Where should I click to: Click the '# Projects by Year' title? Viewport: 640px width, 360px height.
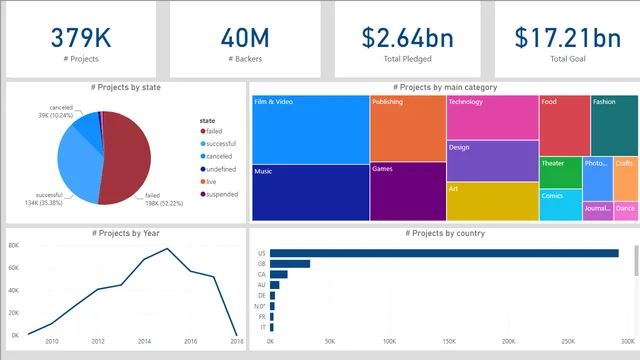pos(126,233)
